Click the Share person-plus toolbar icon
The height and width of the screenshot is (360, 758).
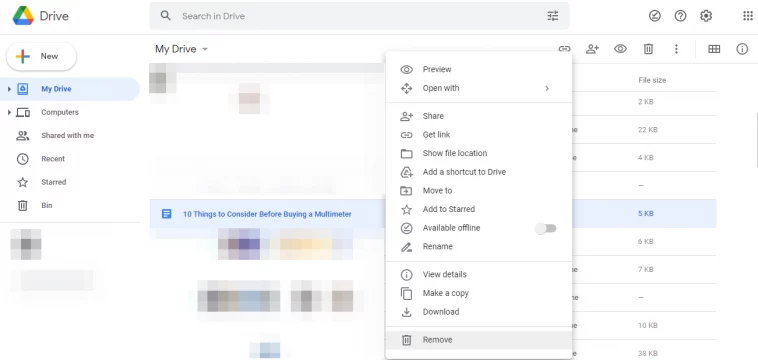pyautogui.click(x=592, y=49)
